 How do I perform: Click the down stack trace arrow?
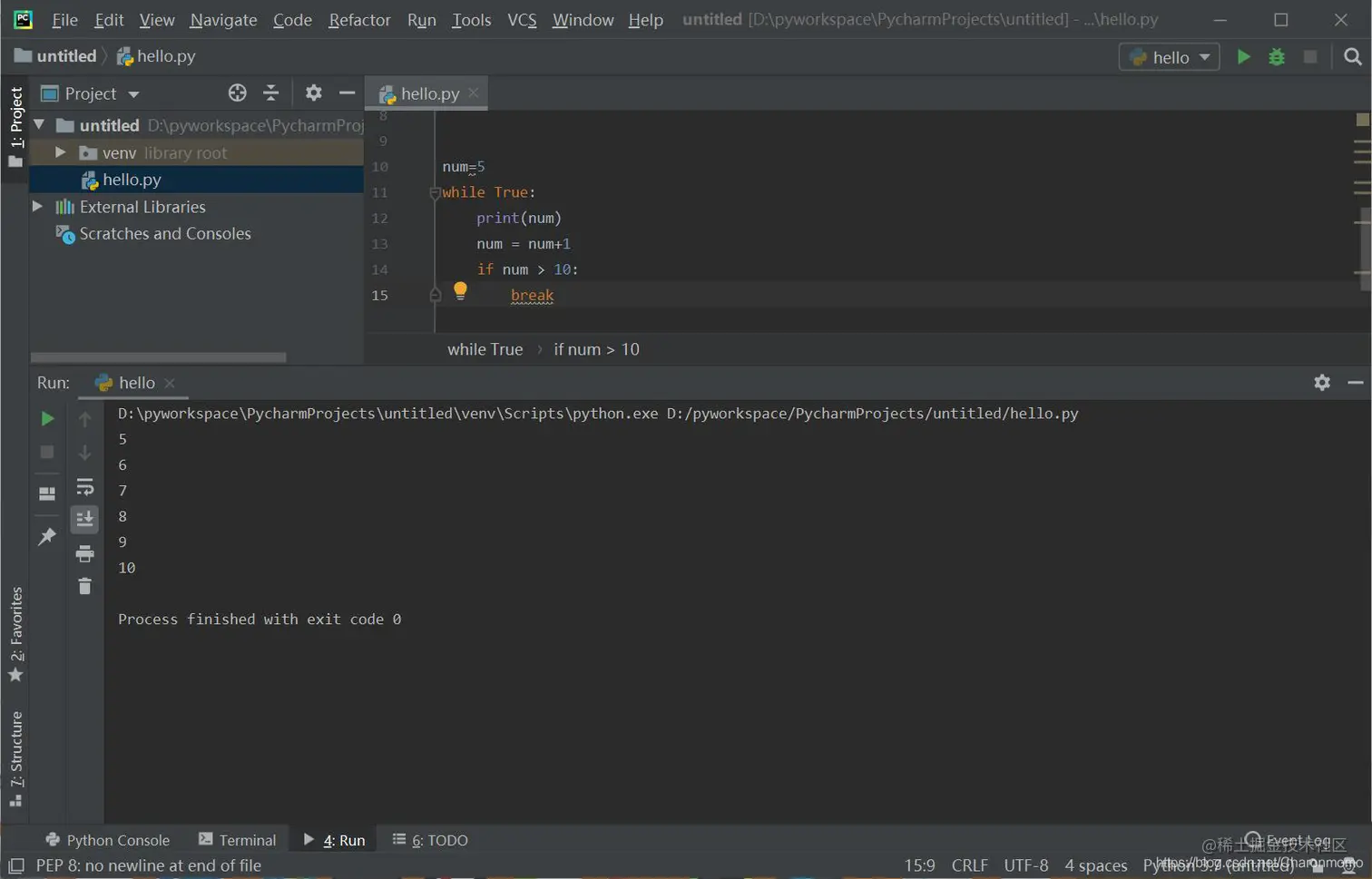(x=84, y=452)
